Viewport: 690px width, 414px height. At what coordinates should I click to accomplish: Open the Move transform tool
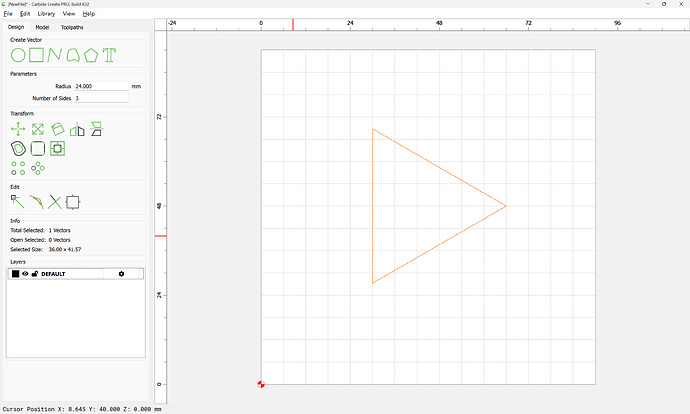click(x=18, y=129)
